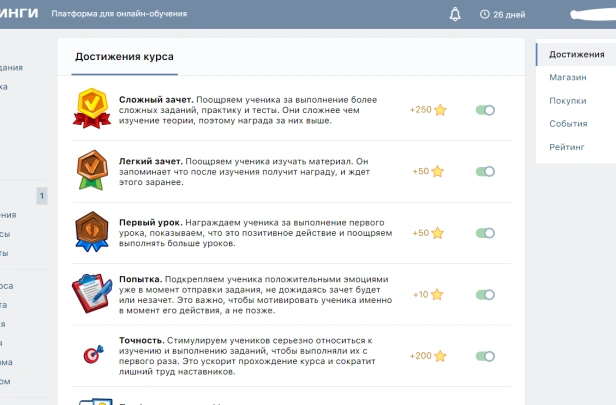This screenshot has width=616, height=405.
Task: Open the События menu item
Action: point(568,124)
